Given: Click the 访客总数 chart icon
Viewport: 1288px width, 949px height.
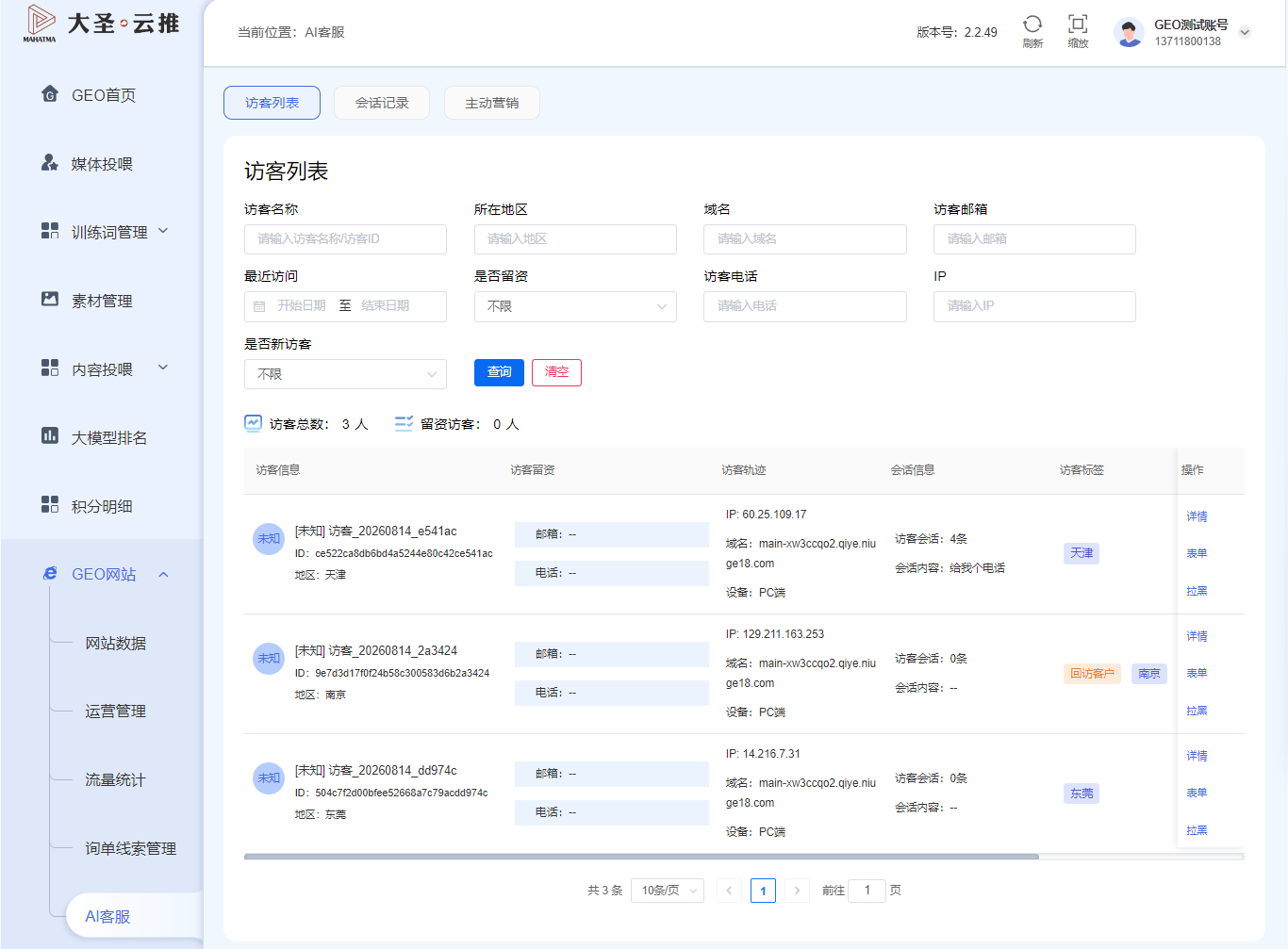Looking at the screenshot, I should click(x=253, y=423).
